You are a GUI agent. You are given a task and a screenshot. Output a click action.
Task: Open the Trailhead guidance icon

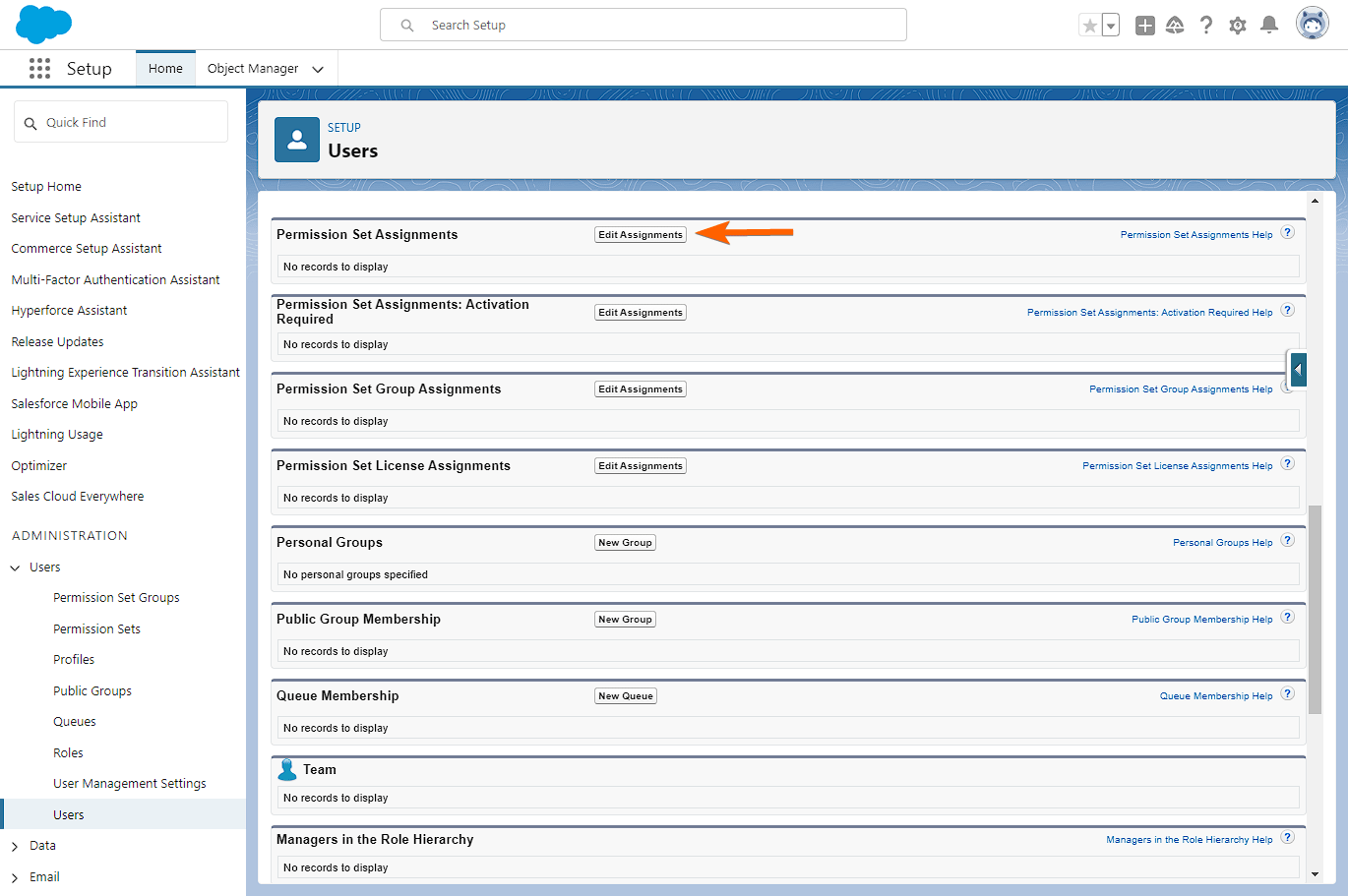[1175, 26]
